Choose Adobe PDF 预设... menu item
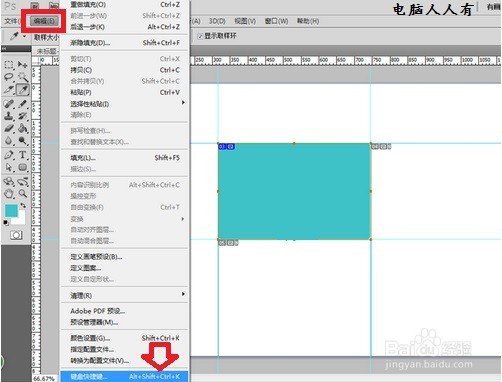This screenshot has height=382, width=502. (124, 311)
